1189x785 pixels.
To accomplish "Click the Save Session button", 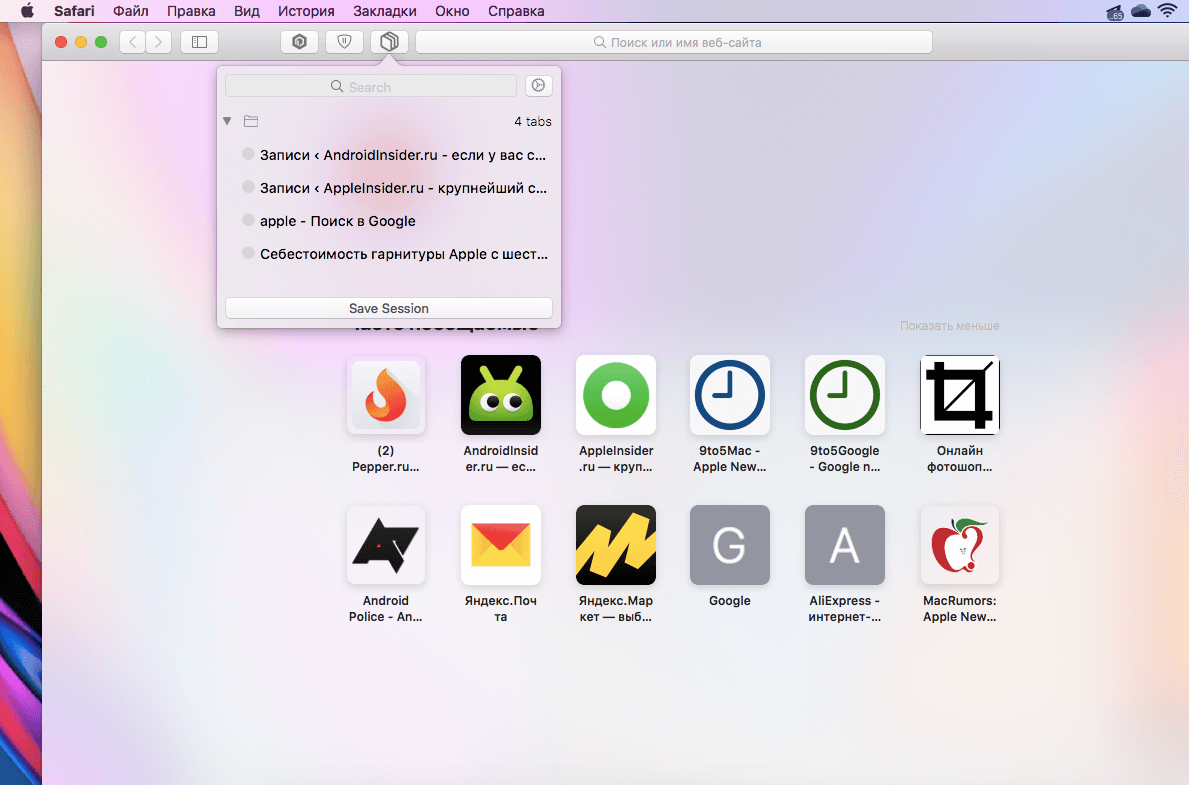I will point(388,308).
